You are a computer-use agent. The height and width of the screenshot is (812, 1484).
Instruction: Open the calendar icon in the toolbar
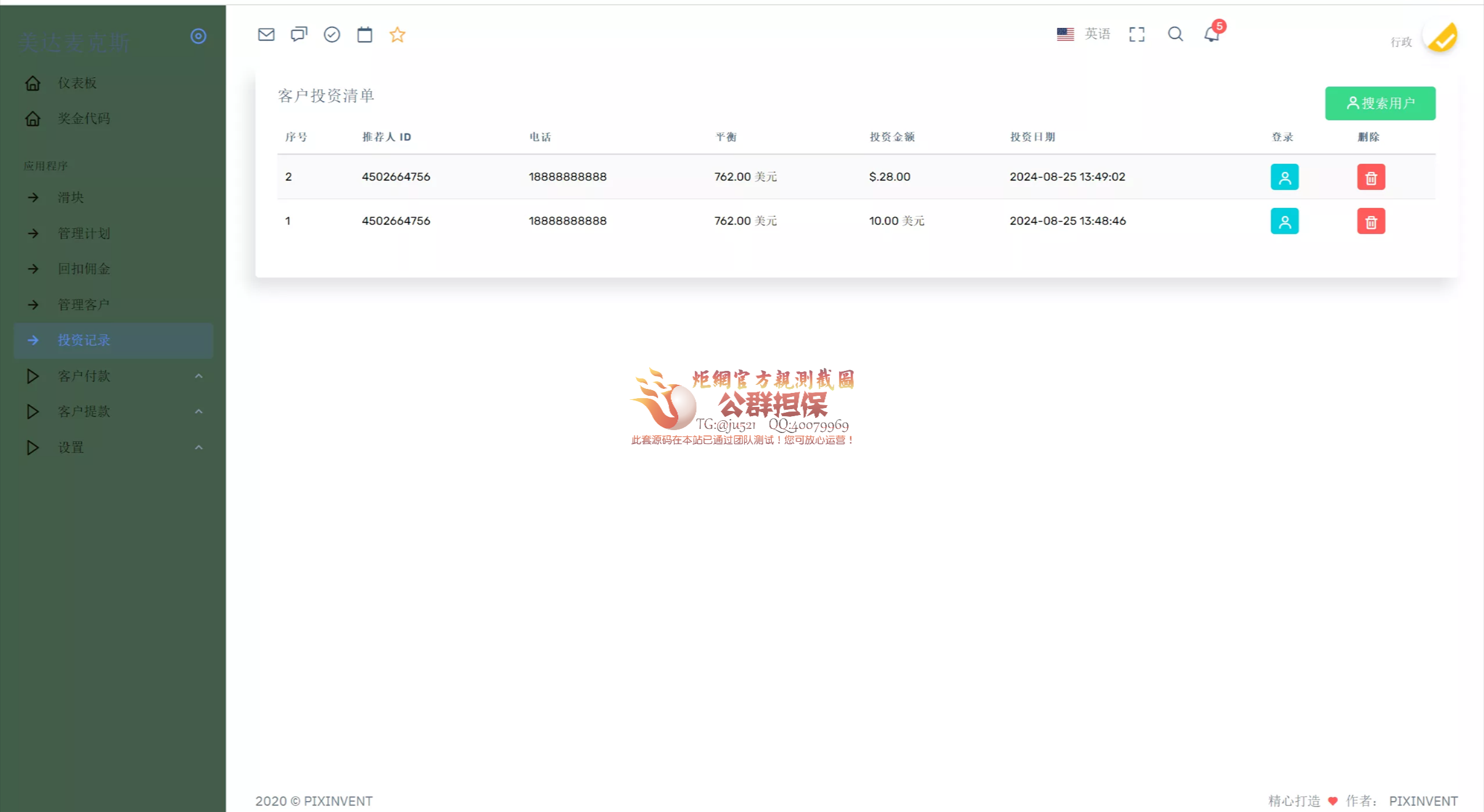tap(365, 34)
